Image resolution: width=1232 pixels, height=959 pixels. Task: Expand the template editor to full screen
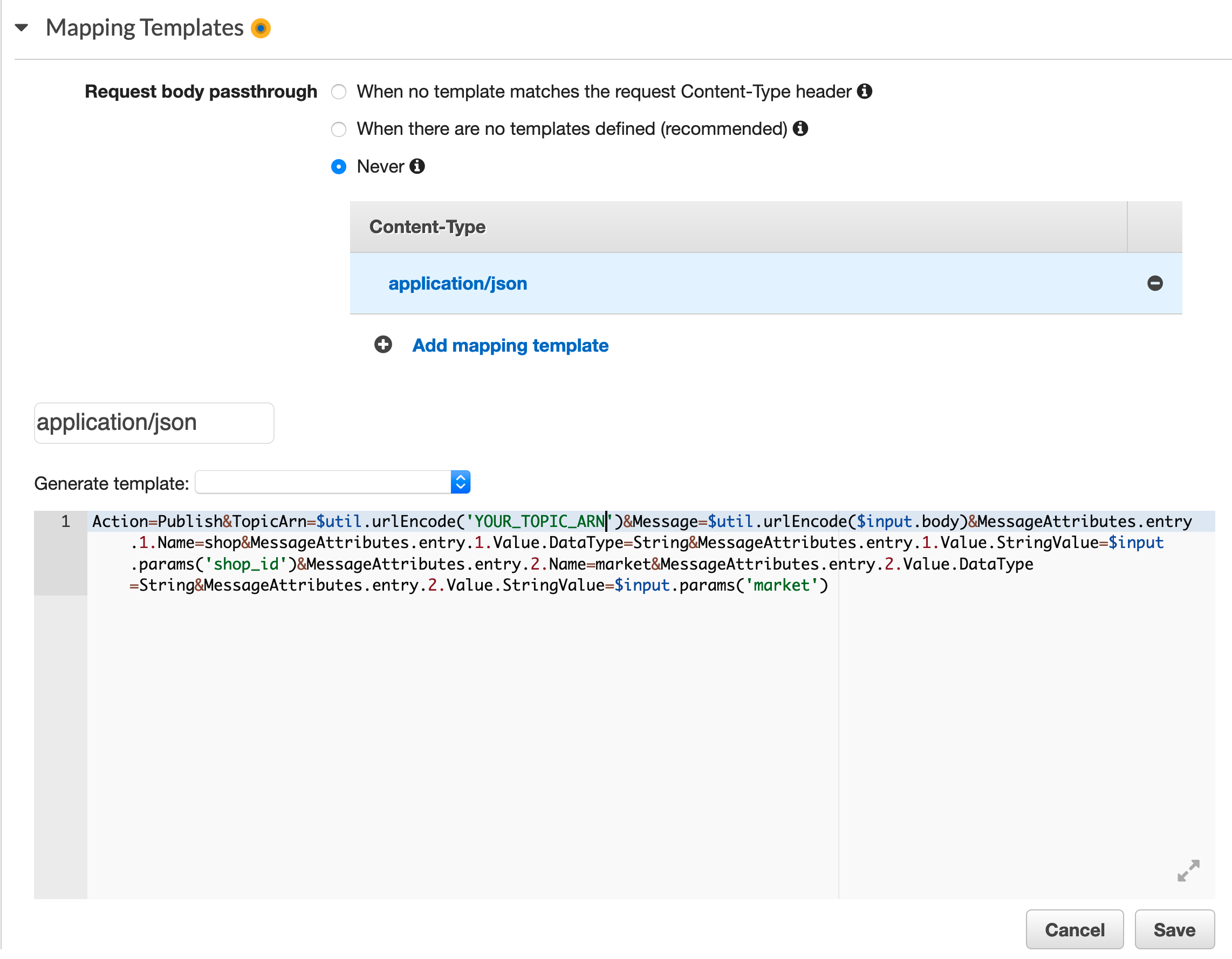pyautogui.click(x=1188, y=871)
